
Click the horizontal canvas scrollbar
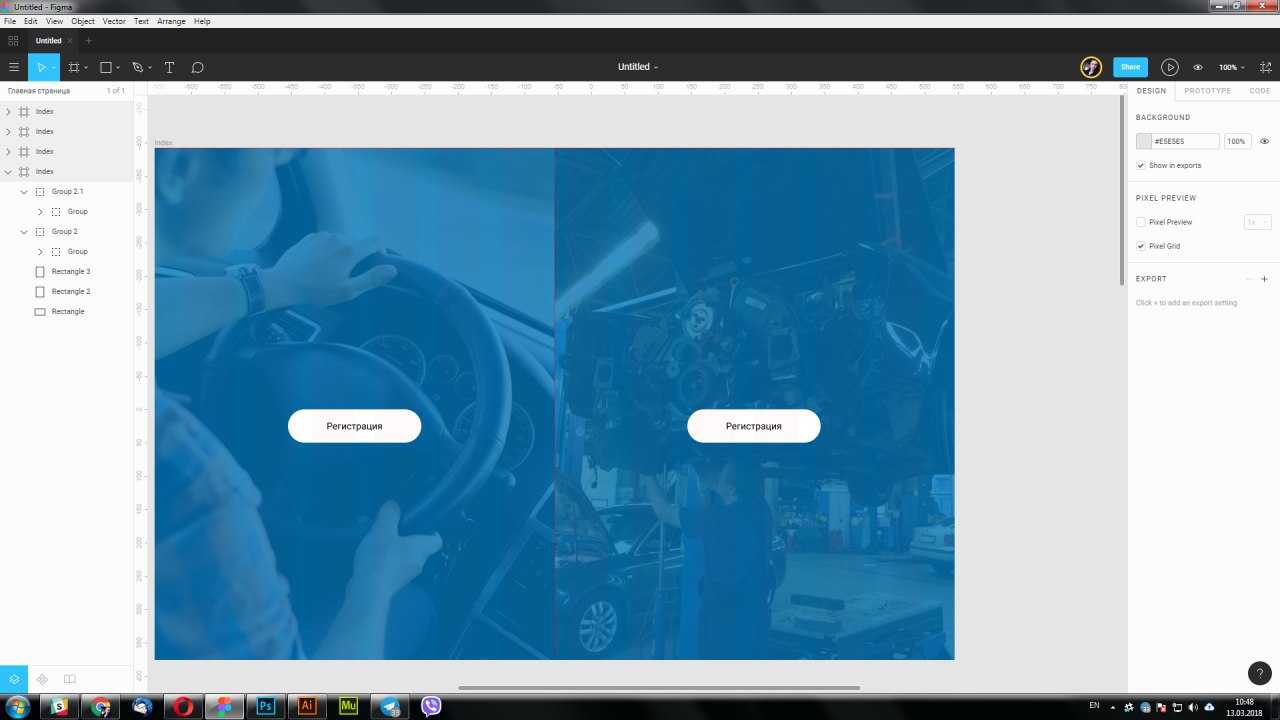659,688
